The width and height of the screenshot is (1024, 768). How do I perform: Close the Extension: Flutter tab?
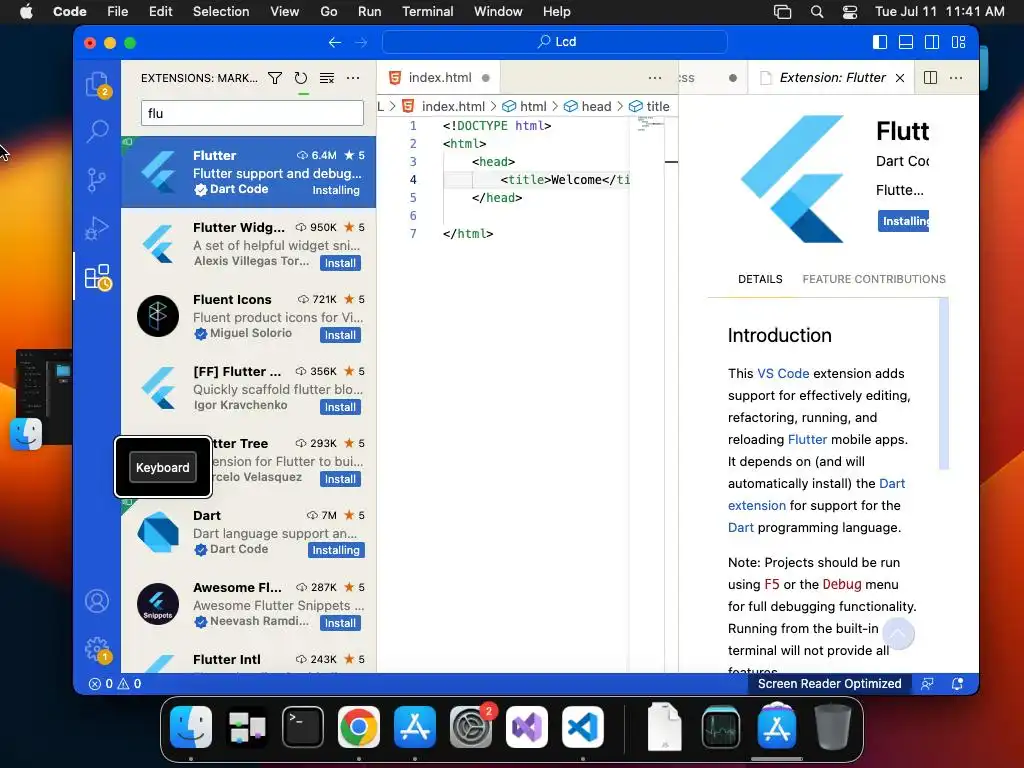[x=900, y=78]
